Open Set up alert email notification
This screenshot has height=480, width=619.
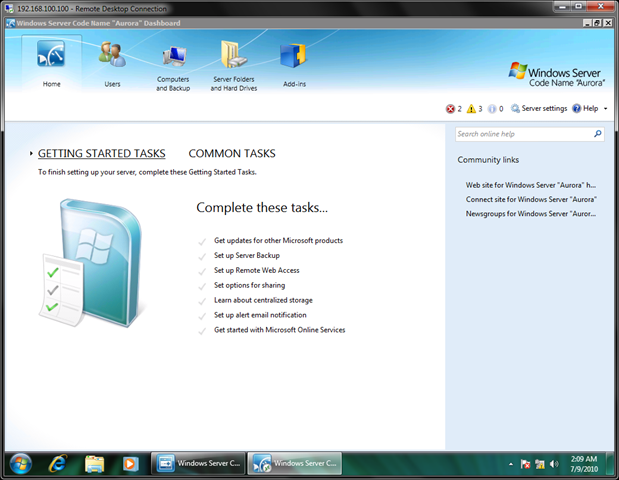coord(260,315)
